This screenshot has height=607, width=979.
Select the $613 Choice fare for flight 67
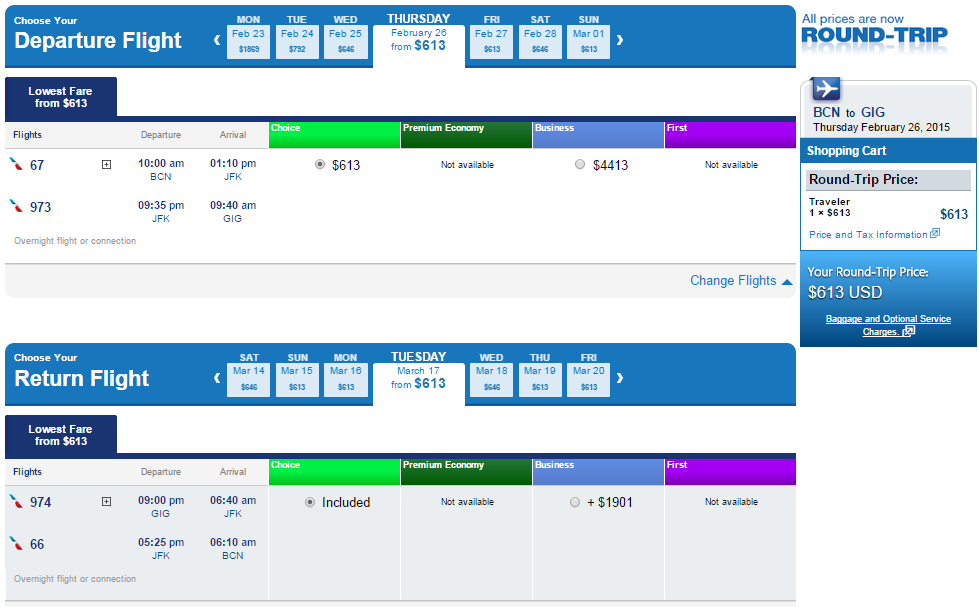pos(320,164)
